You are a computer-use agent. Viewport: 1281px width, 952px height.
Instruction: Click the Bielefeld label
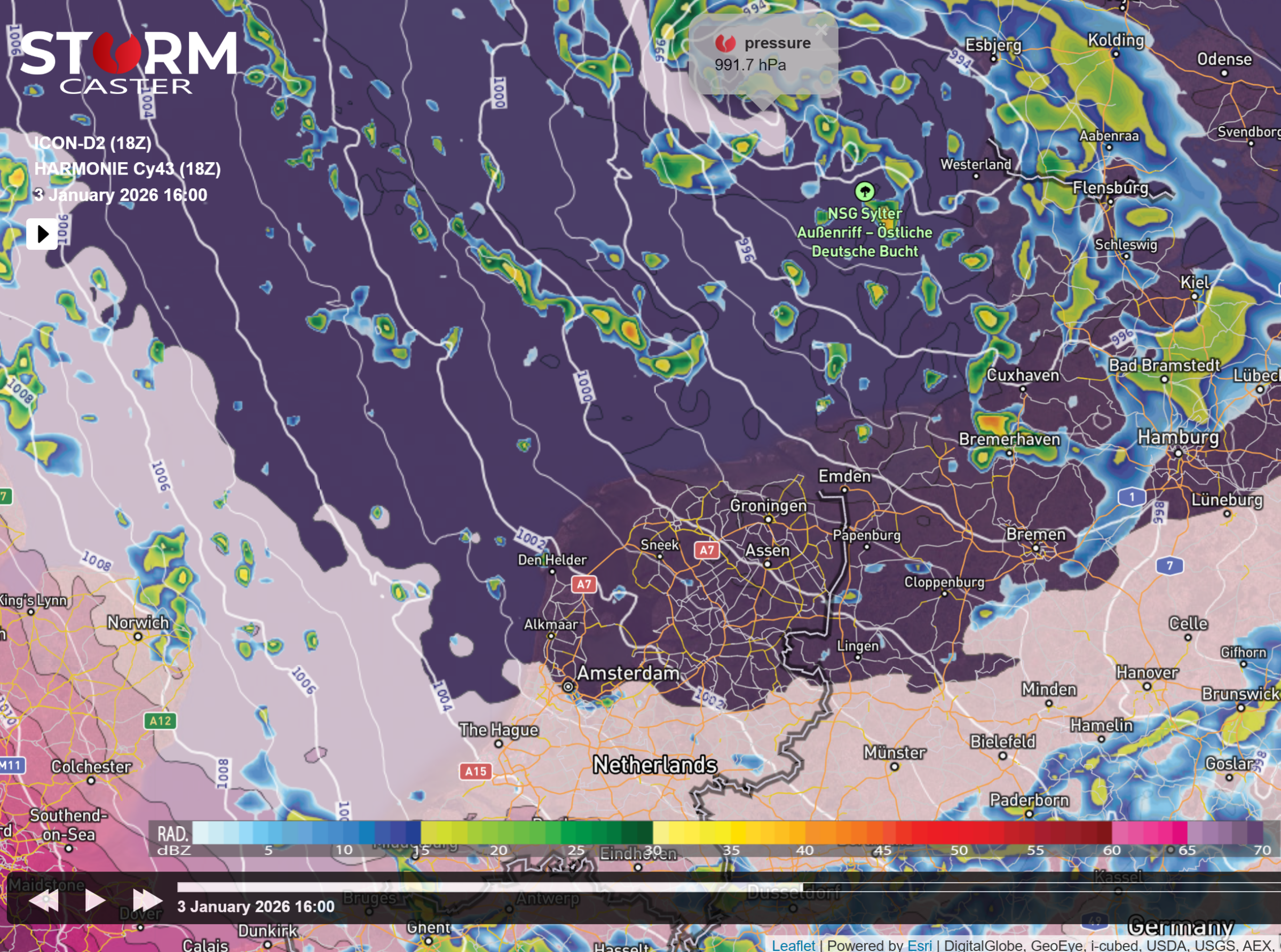[1003, 741]
